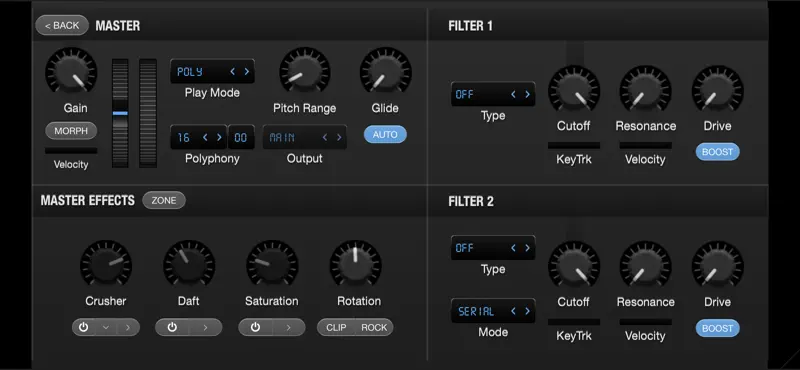
Task: Click the Pitch Range knob
Action: [305, 72]
